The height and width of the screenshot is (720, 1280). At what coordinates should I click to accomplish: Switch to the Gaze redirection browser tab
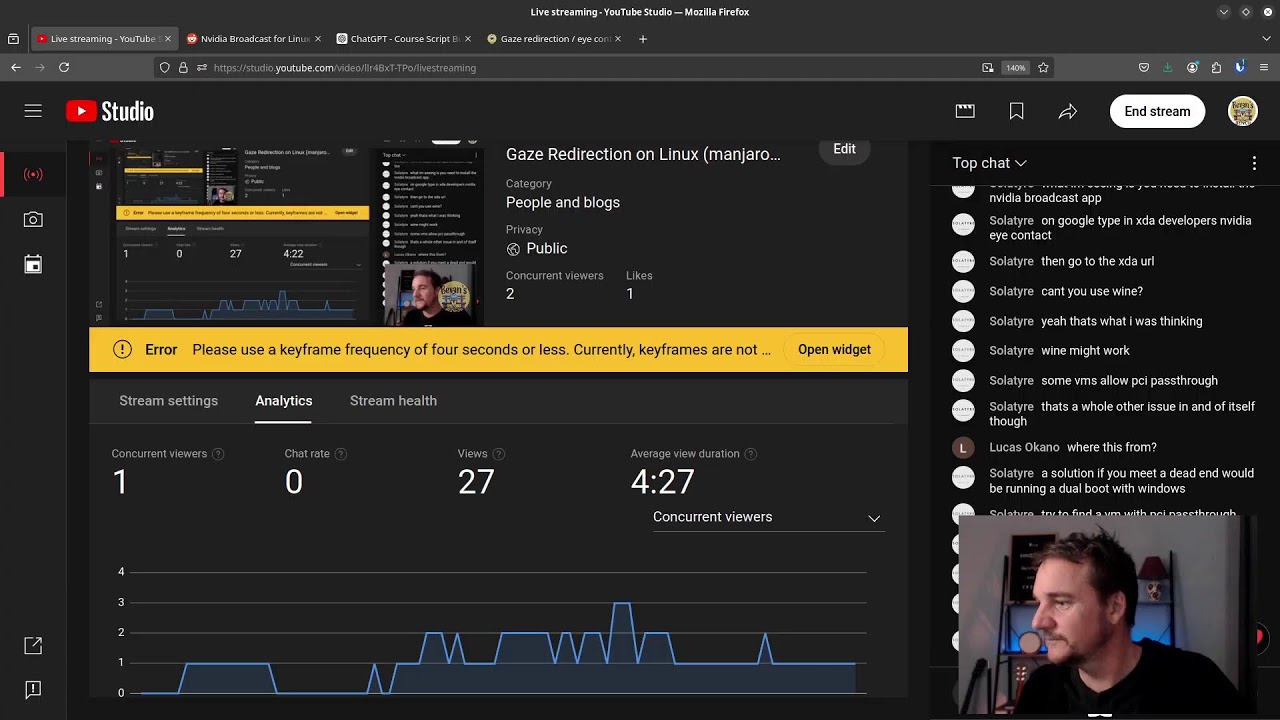click(554, 39)
